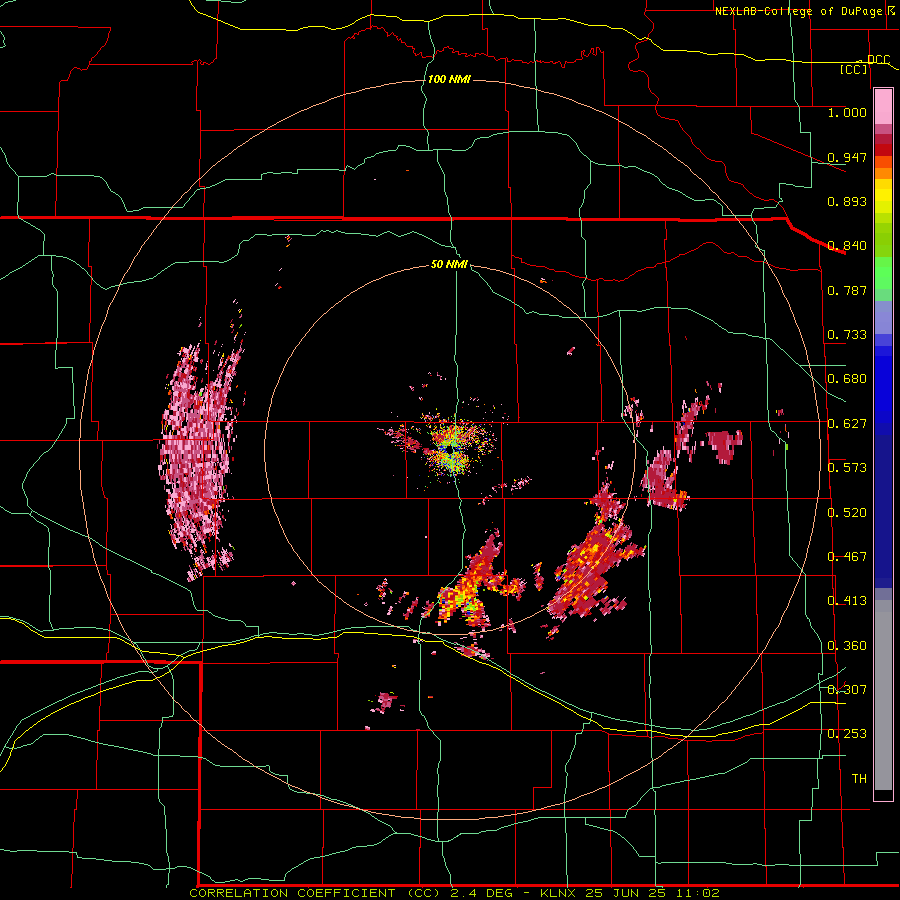Select the 0.627 scale value
Image resolution: width=900 pixels, height=900 pixels.
[x=847, y=424]
